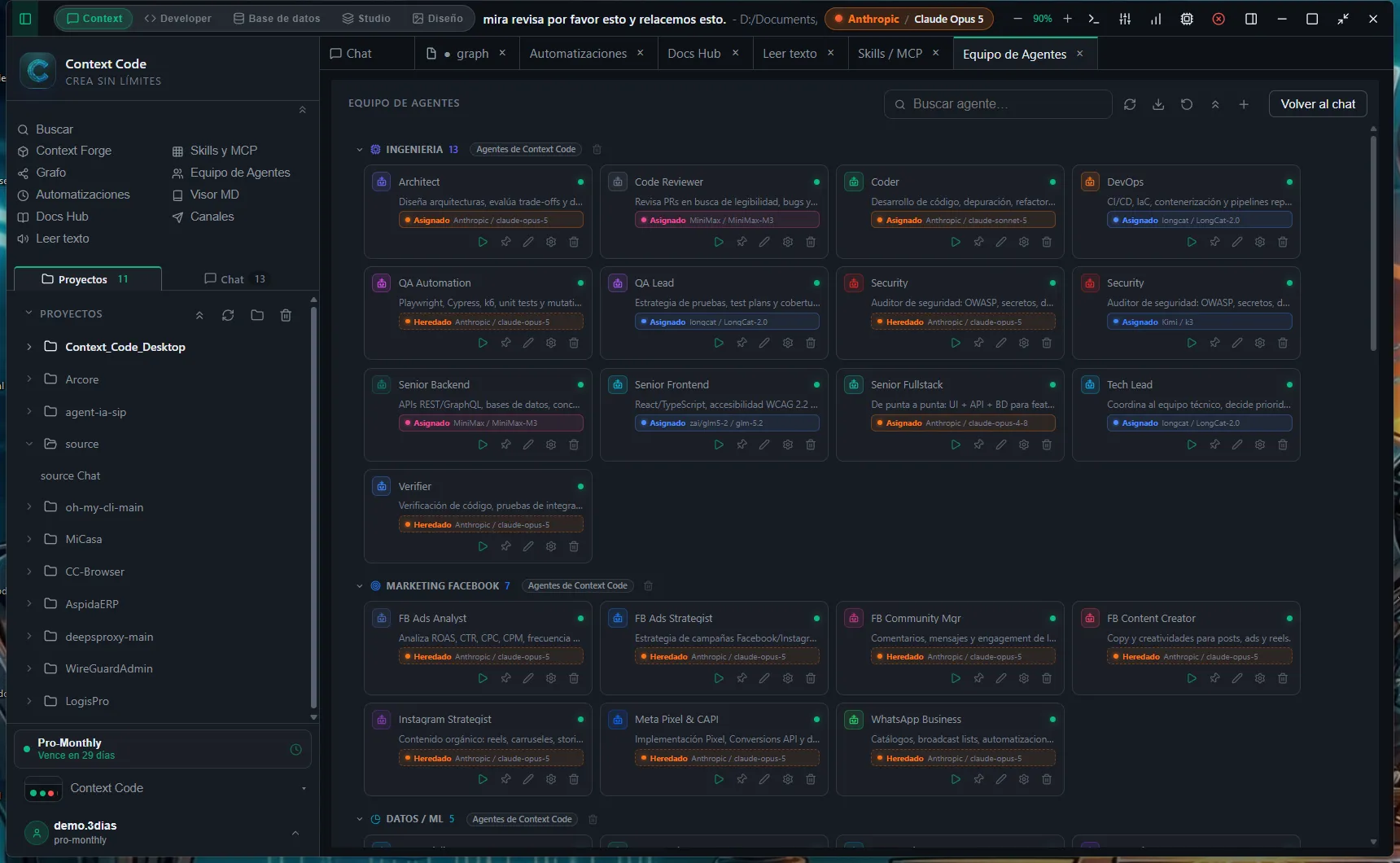The height and width of the screenshot is (863, 1400).
Task: Run the Architect agent with its play icon
Action: click(483, 242)
